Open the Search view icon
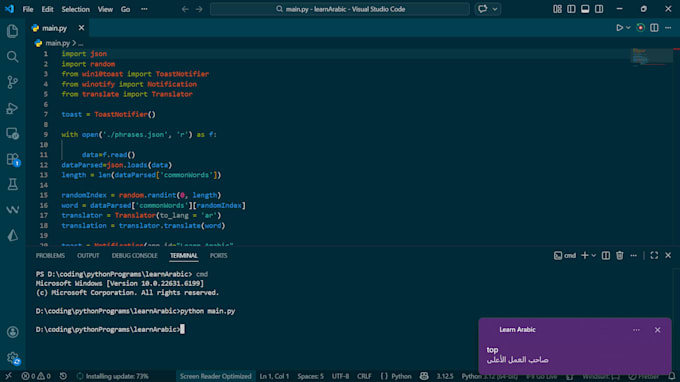680x382 pixels. click(x=13, y=56)
